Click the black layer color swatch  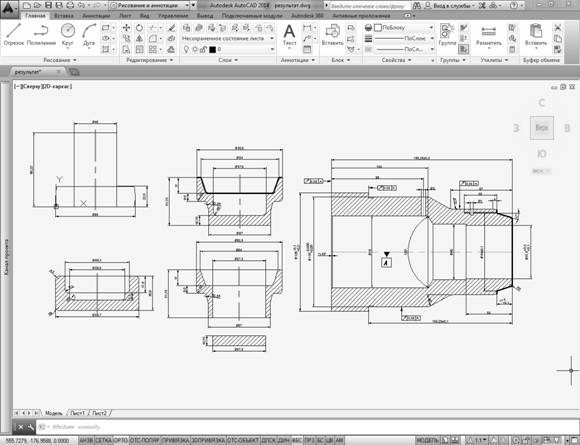click(x=212, y=49)
